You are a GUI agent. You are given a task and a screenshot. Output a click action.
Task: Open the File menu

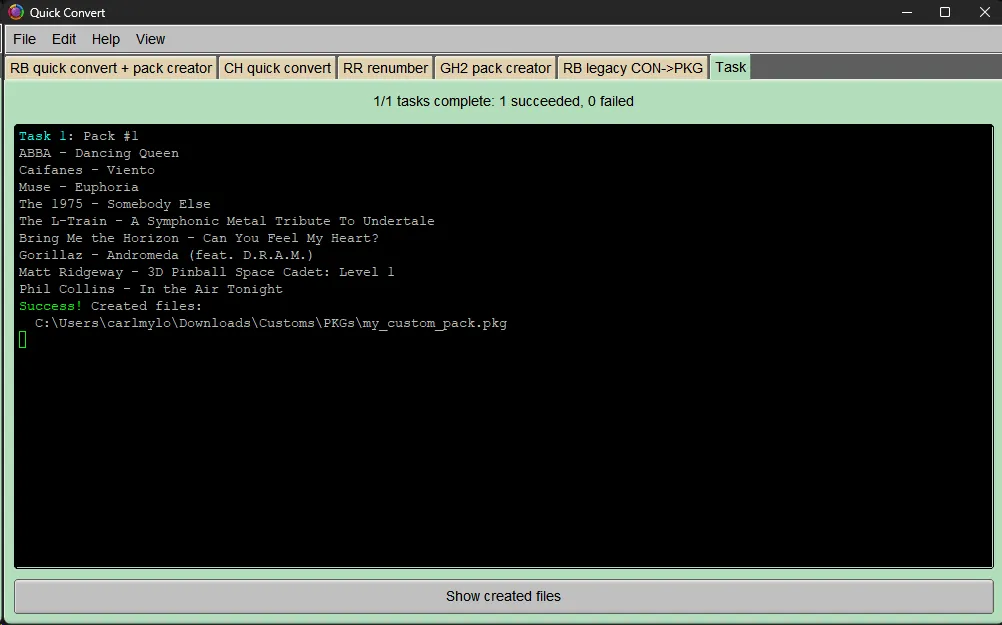[x=24, y=39]
